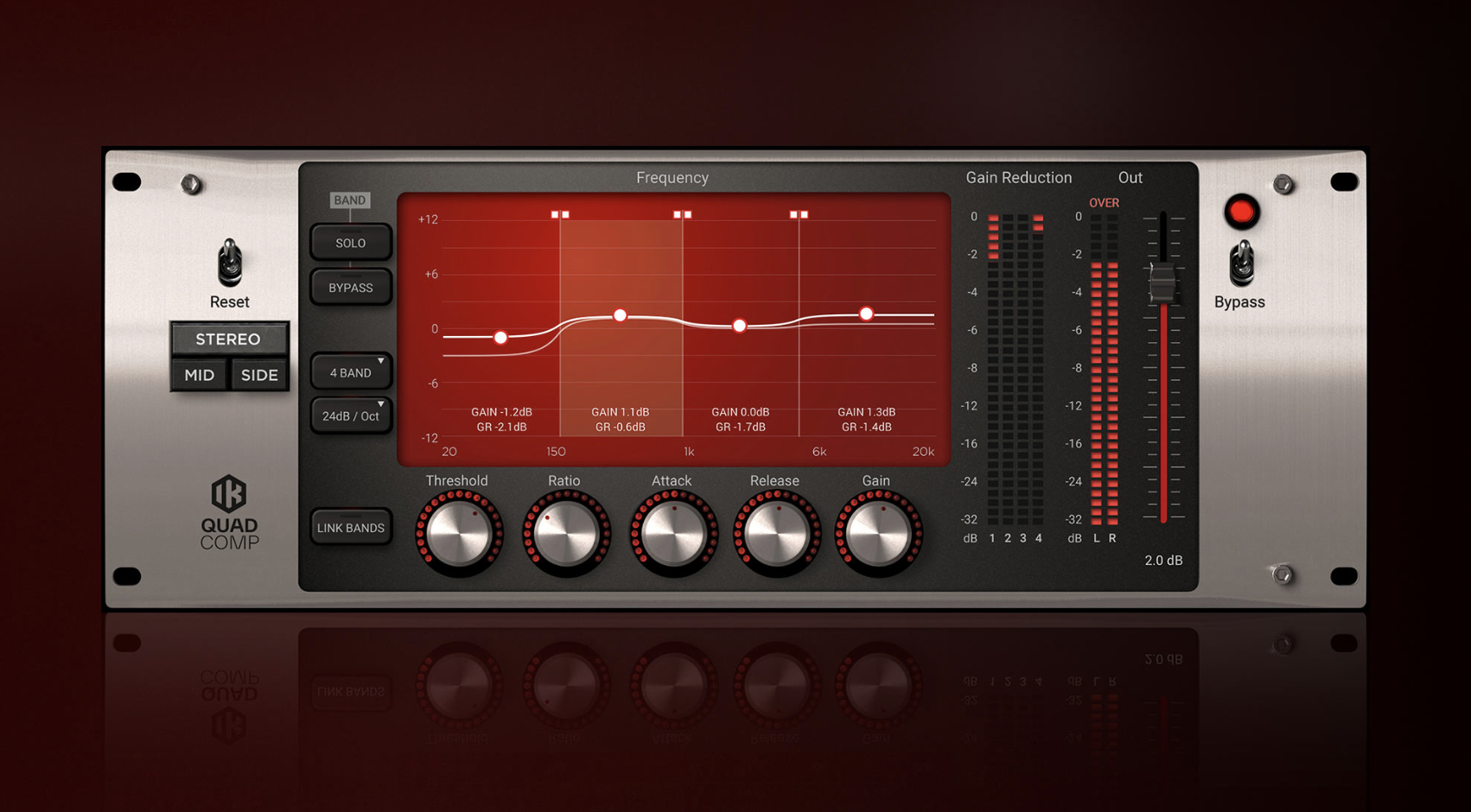Select band 2 node on frequency curve

pyautogui.click(x=620, y=315)
